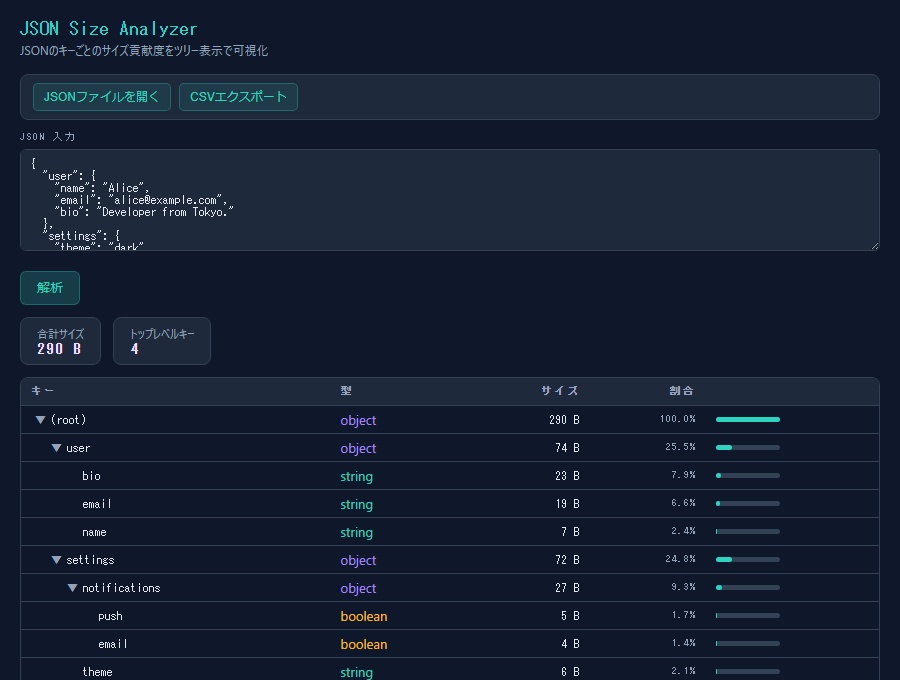Collapse the settings node triangle
Image resolution: width=900 pixels, height=680 pixels.
56,560
